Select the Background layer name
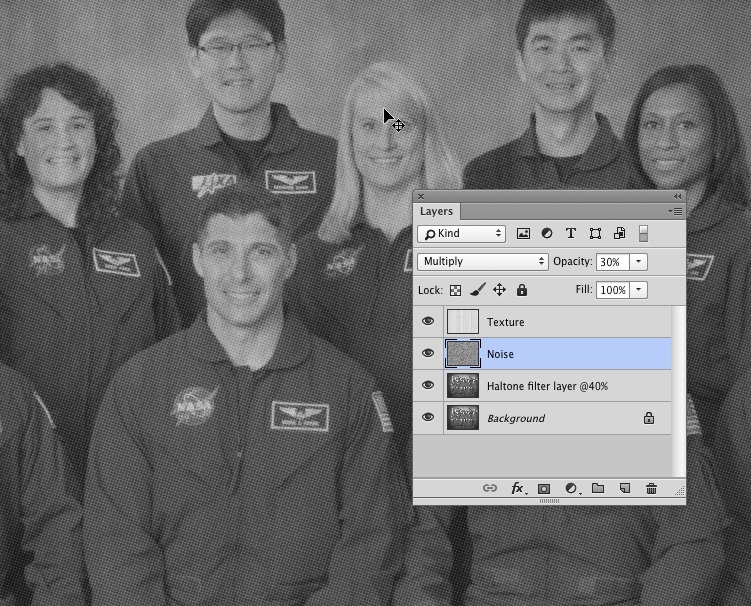 pos(516,418)
